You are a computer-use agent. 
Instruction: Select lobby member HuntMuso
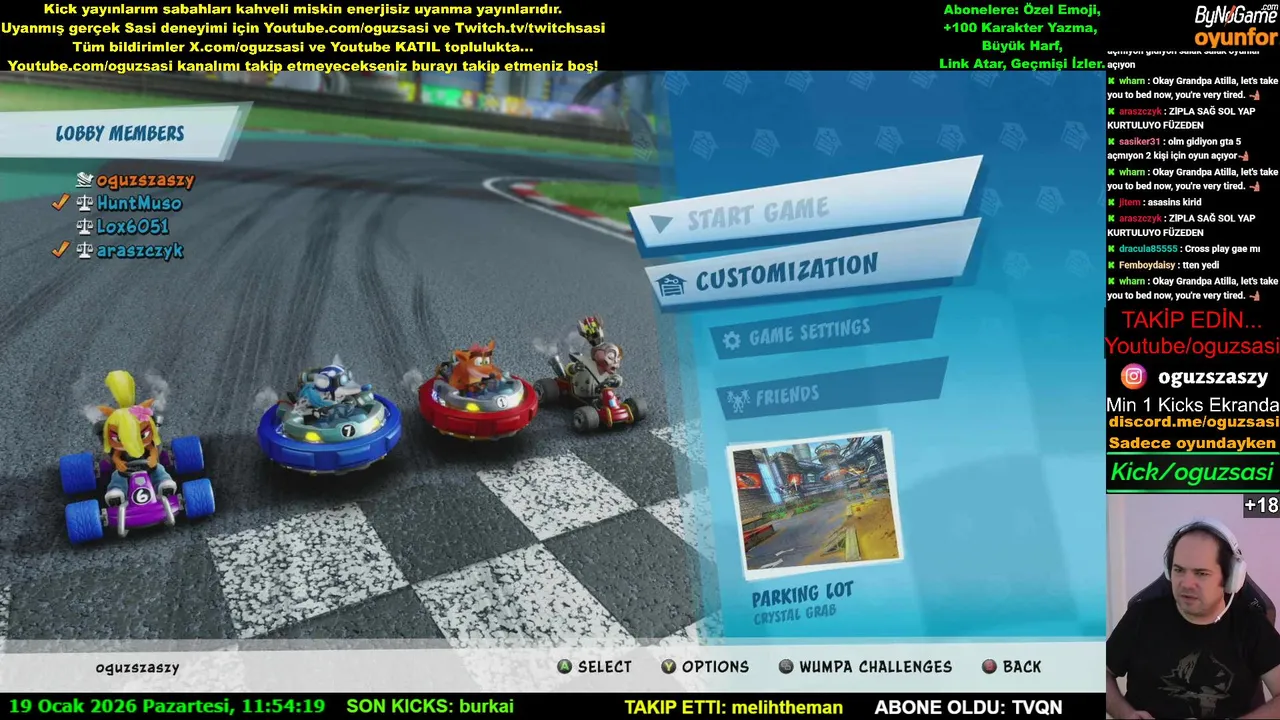point(139,203)
